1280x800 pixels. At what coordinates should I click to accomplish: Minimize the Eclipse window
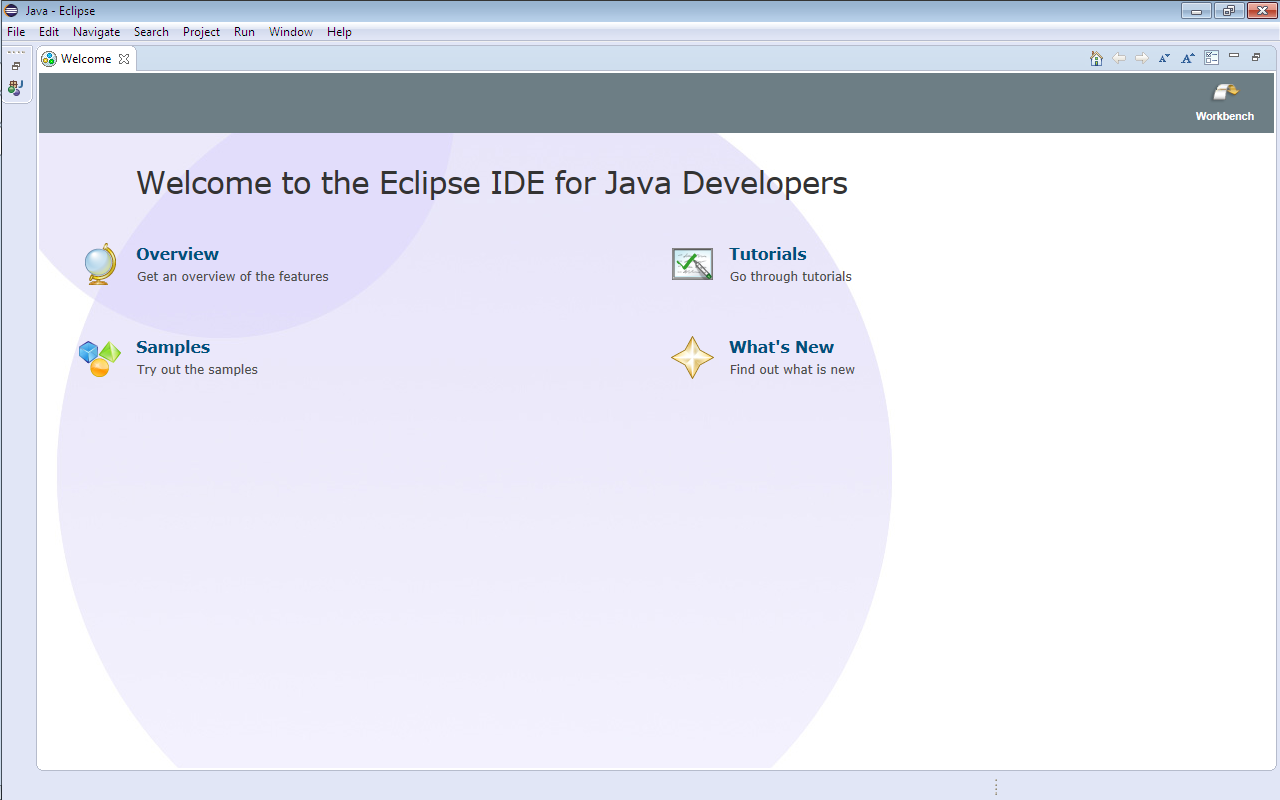[1196, 11]
